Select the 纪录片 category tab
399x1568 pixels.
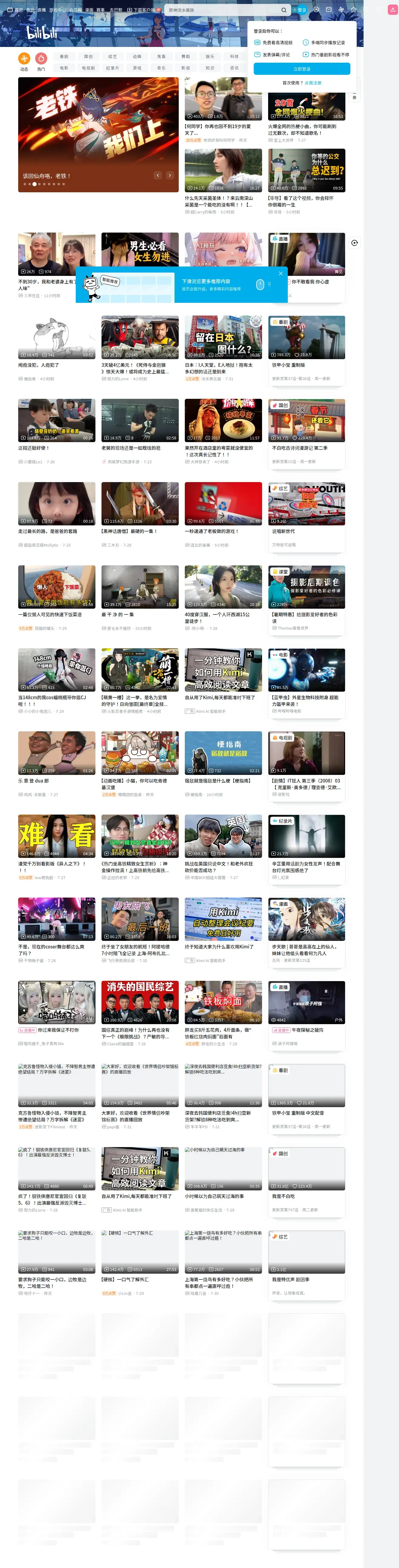tap(113, 68)
